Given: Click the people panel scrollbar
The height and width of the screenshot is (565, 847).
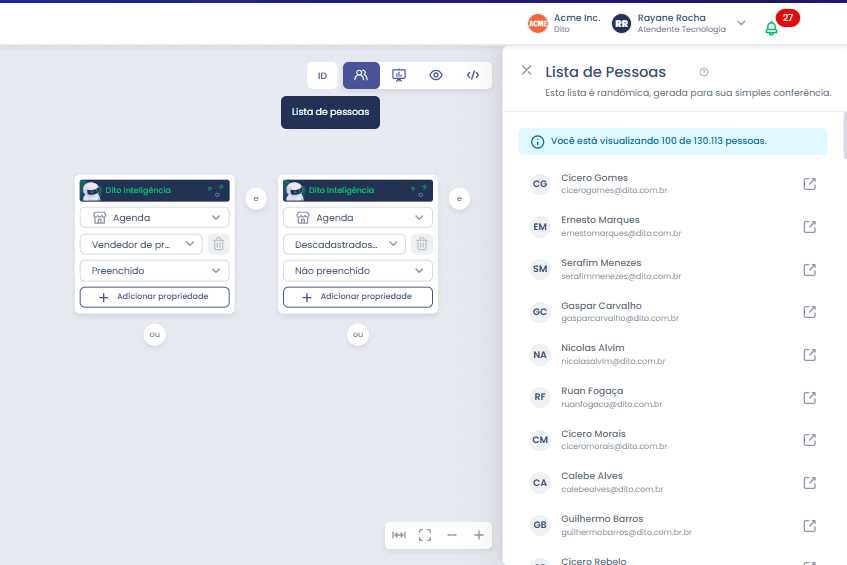Looking at the screenshot, I should [844, 135].
